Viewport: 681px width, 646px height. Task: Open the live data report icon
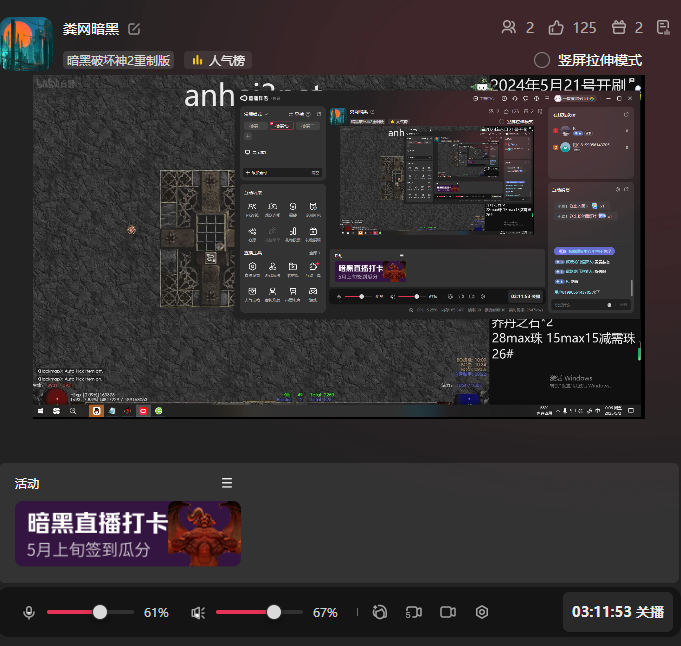[663, 27]
